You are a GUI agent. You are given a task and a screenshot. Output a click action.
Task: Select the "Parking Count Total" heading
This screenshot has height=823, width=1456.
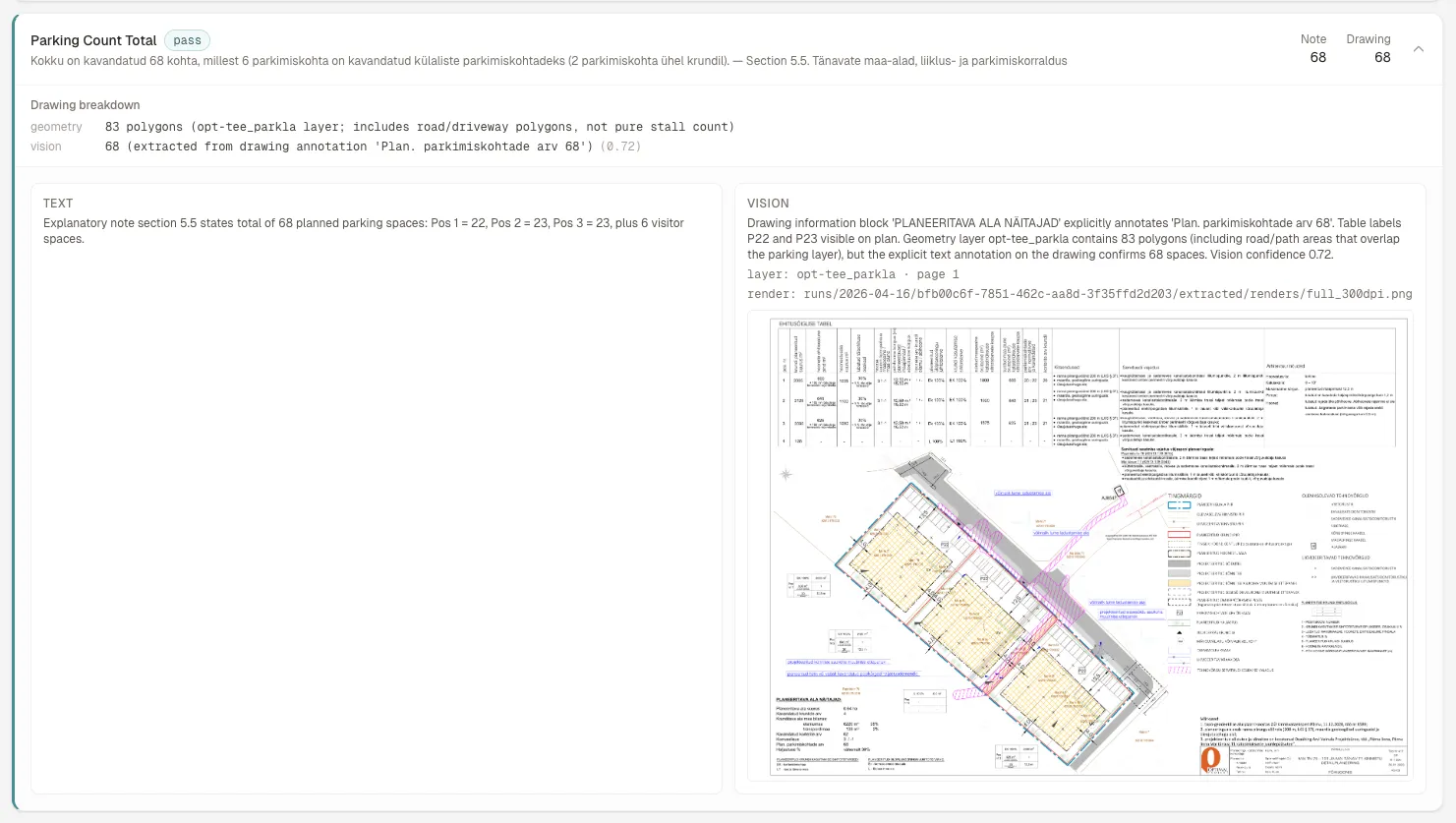pyautogui.click(x=93, y=40)
